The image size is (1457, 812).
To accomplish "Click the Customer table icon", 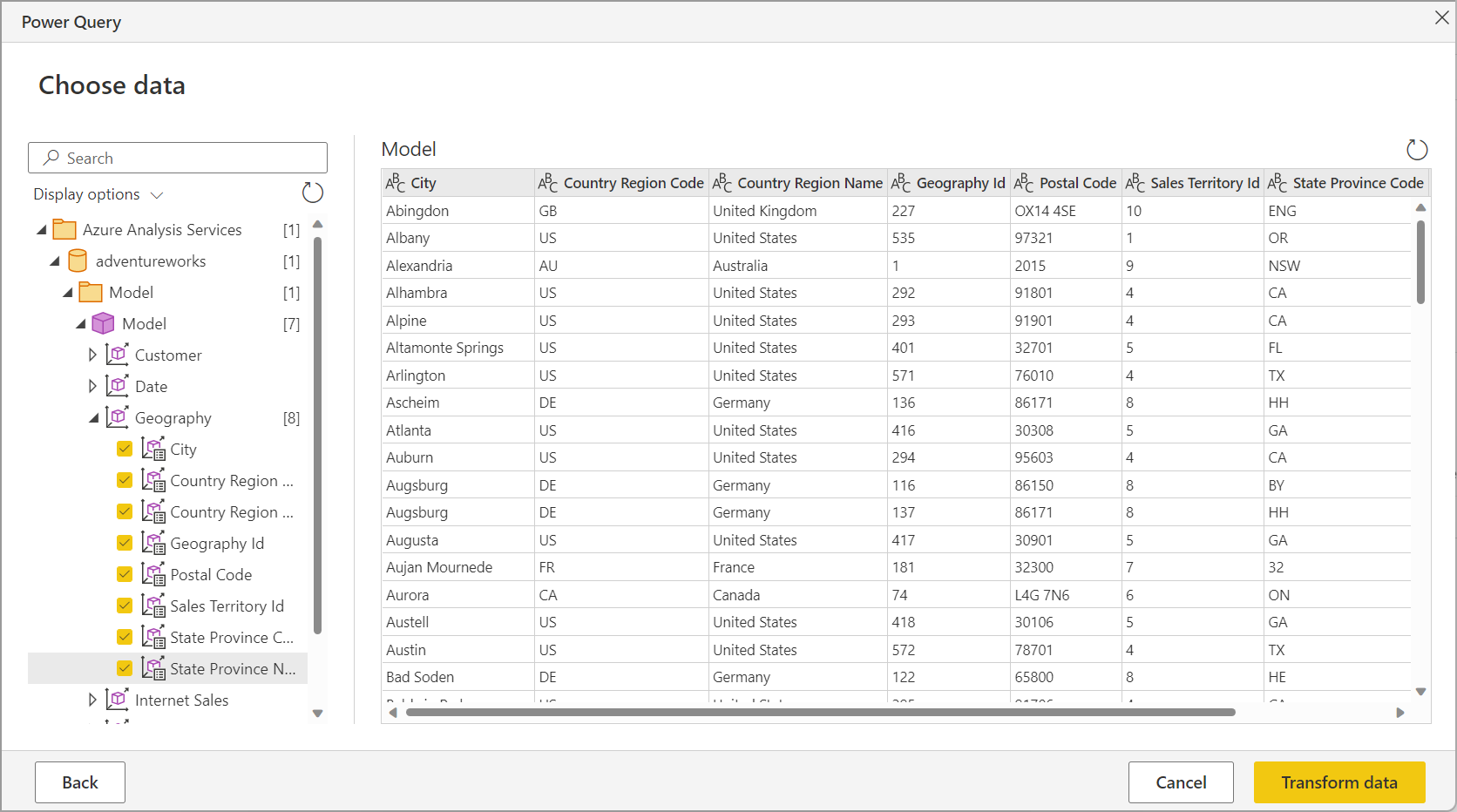I will coord(117,354).
